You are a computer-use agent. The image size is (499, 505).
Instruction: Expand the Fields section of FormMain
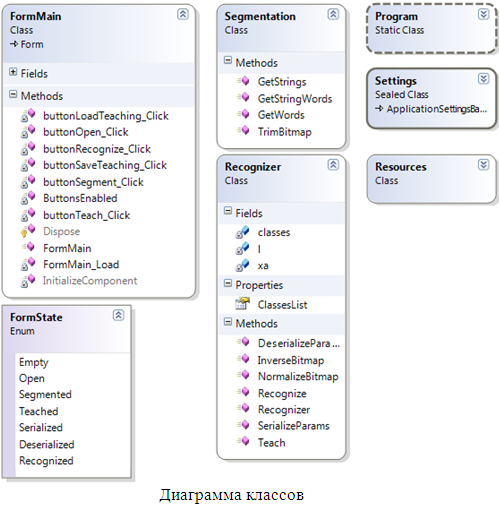point(13,72)
